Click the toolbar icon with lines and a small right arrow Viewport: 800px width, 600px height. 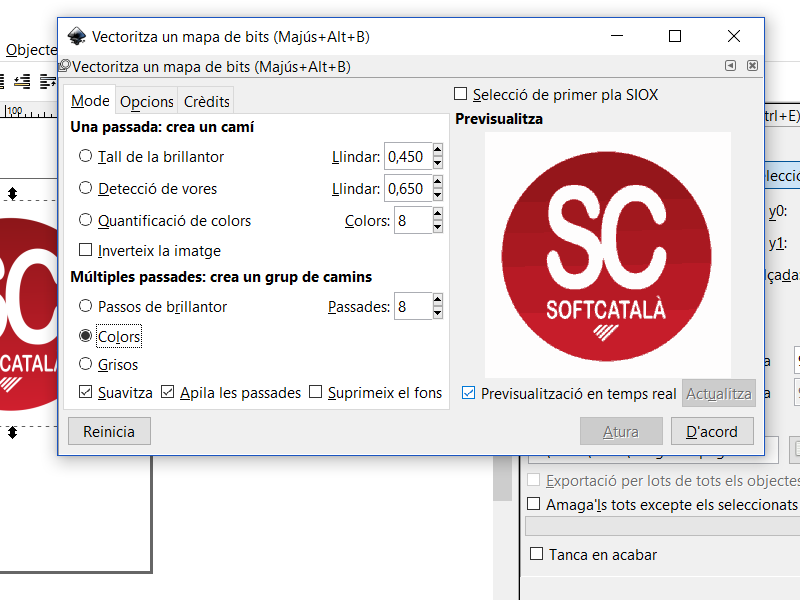point(47,81)
